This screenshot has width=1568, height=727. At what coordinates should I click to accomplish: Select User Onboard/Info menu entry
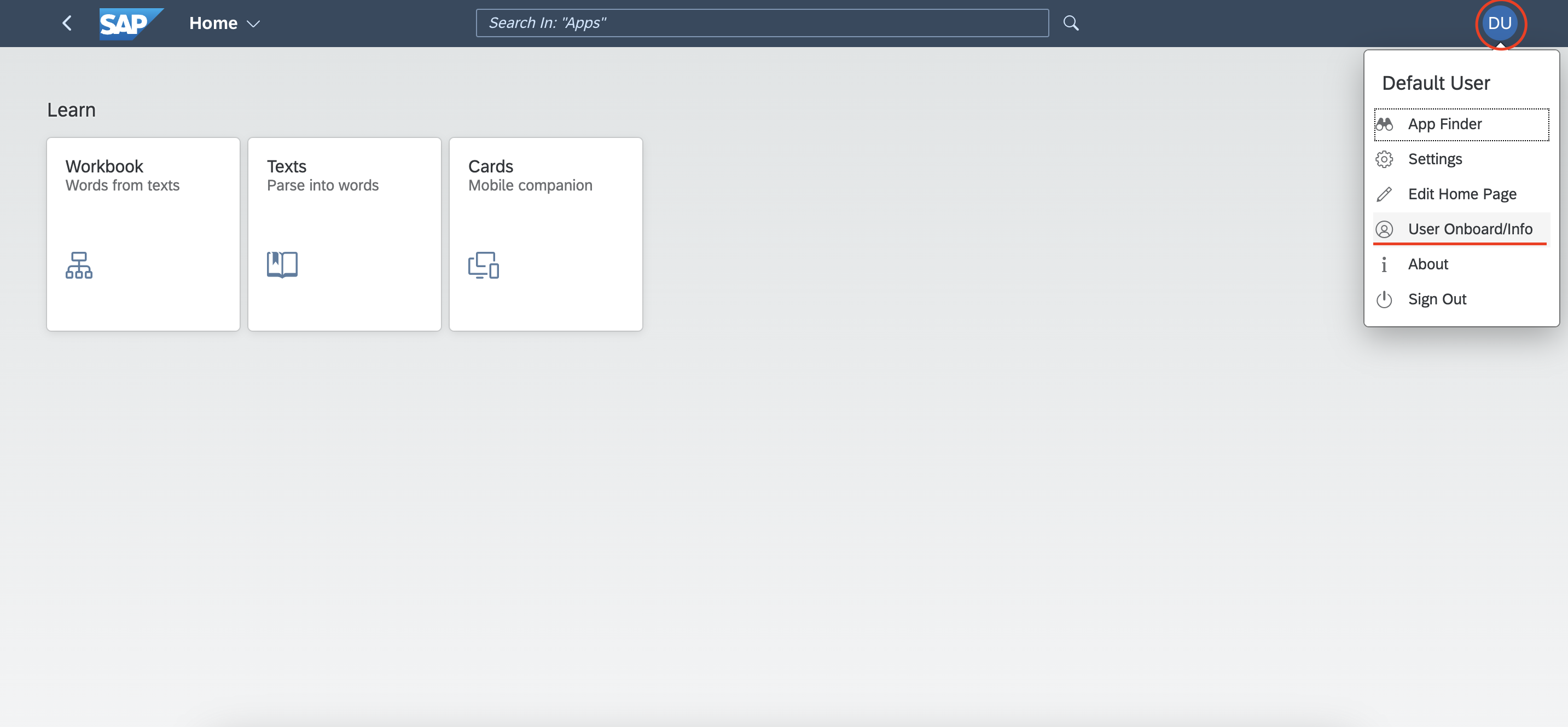[x=1461, y=229]
